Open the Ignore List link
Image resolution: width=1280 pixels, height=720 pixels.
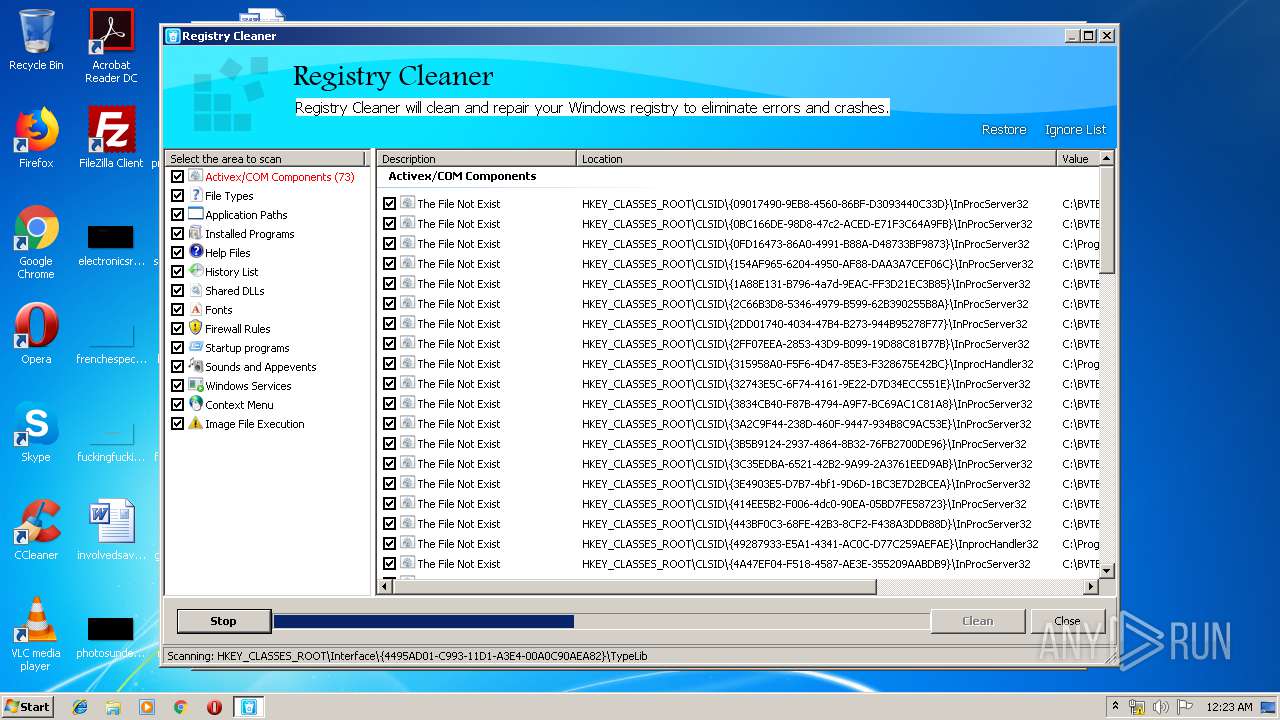(x=1075, y=130)
